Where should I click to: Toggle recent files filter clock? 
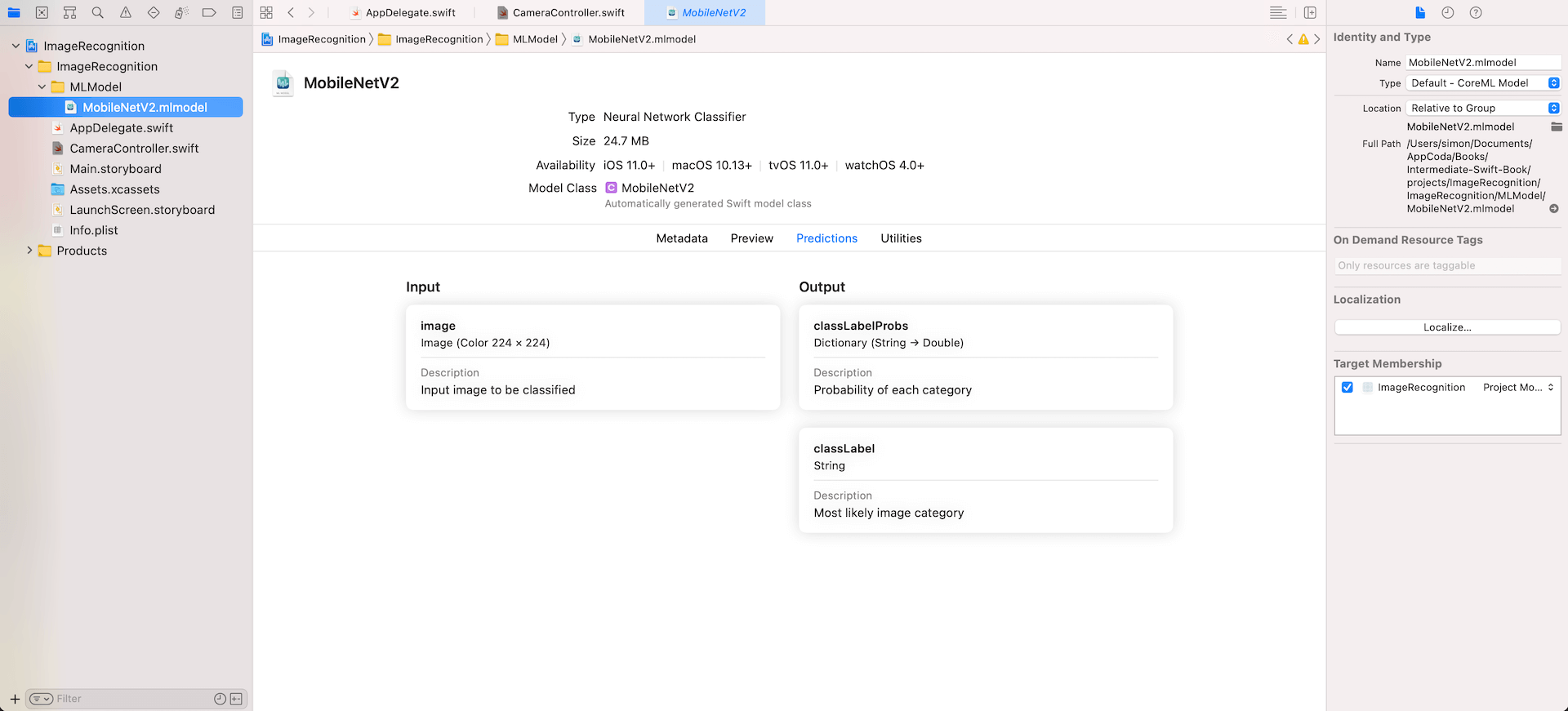tap(219, 699)
